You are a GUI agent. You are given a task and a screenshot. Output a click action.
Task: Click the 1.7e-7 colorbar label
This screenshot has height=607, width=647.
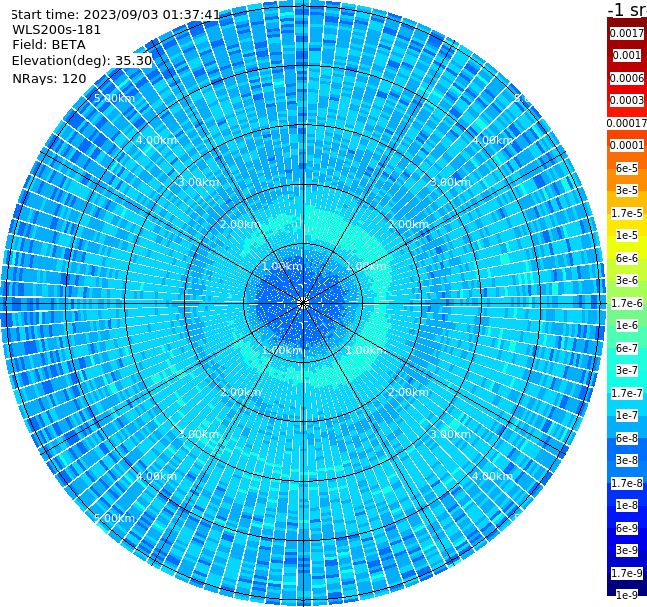coord(627,393)
